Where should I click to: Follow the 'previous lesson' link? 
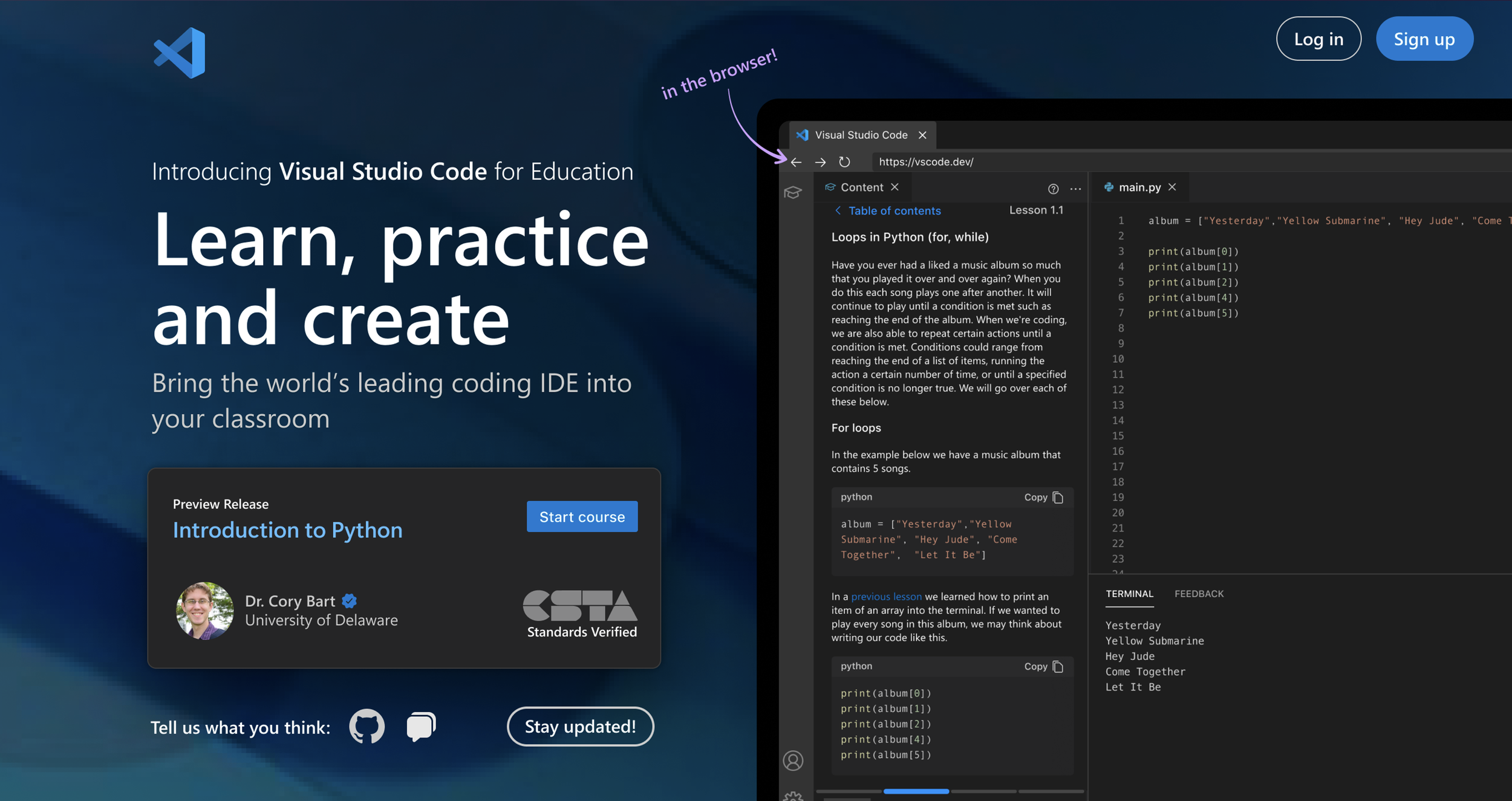[x=886, y=597]
